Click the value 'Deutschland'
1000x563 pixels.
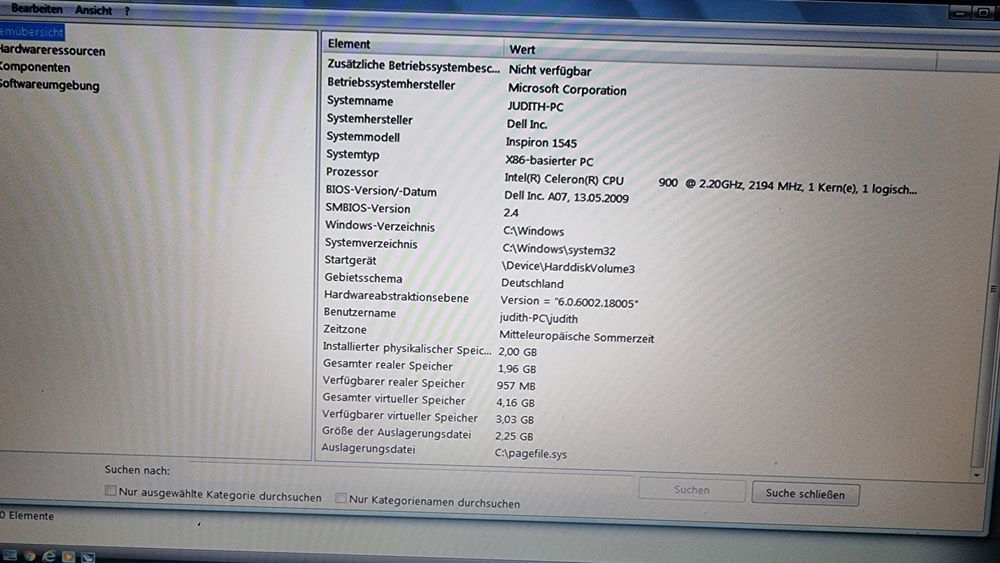(x=532, y=283)
